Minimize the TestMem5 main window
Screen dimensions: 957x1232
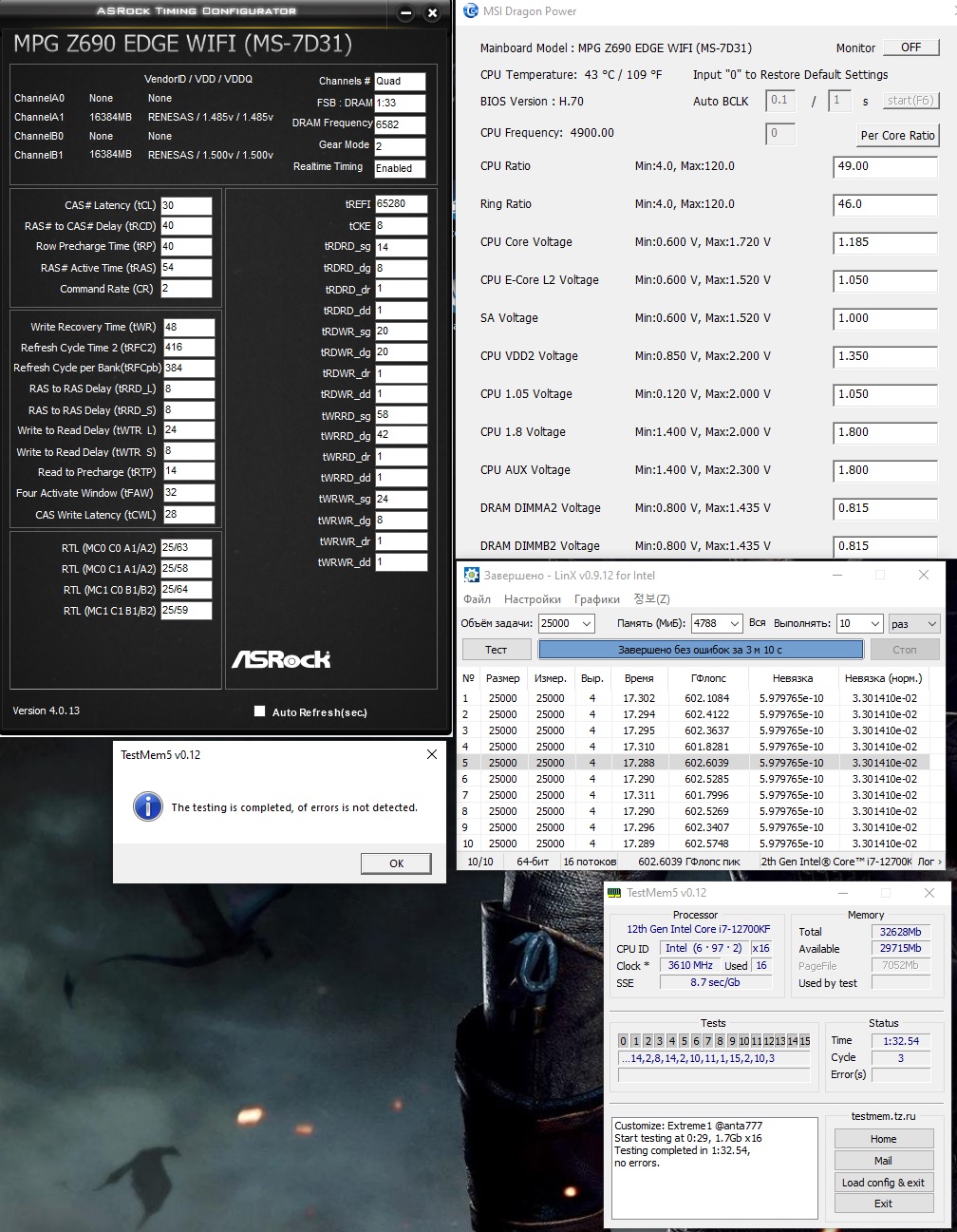[842, 893]
